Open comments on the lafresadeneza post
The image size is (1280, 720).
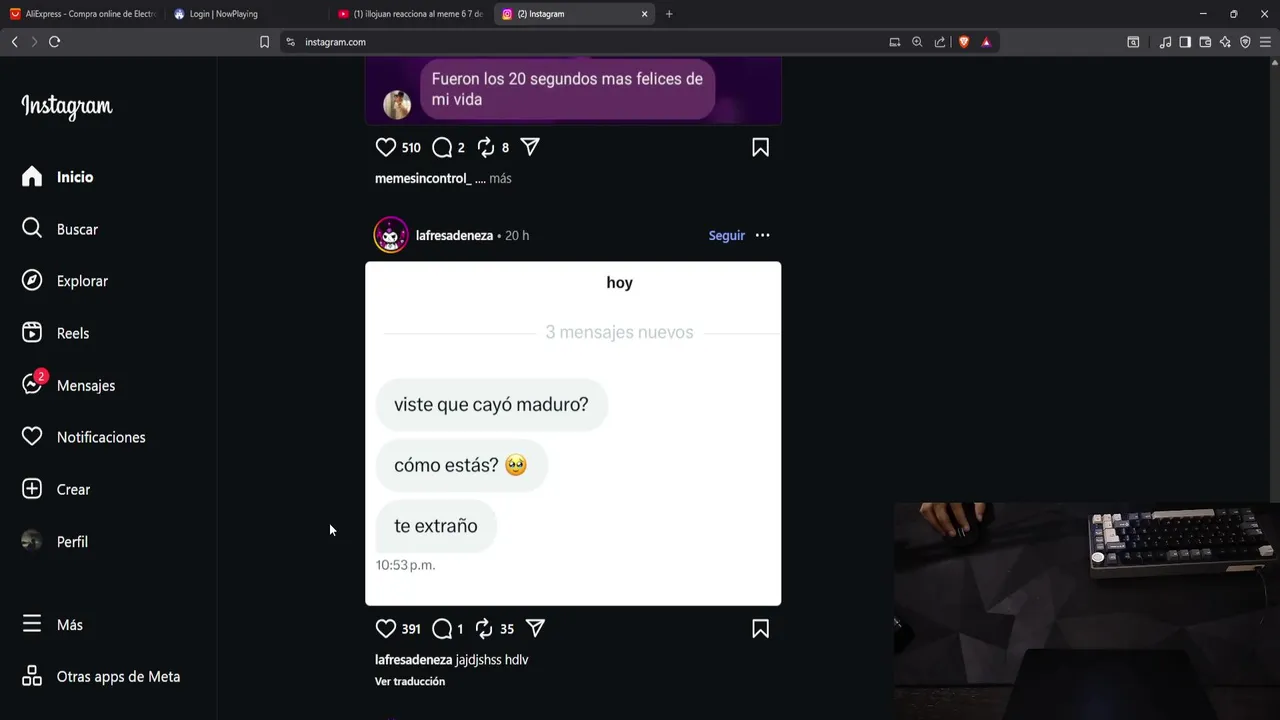442,629
